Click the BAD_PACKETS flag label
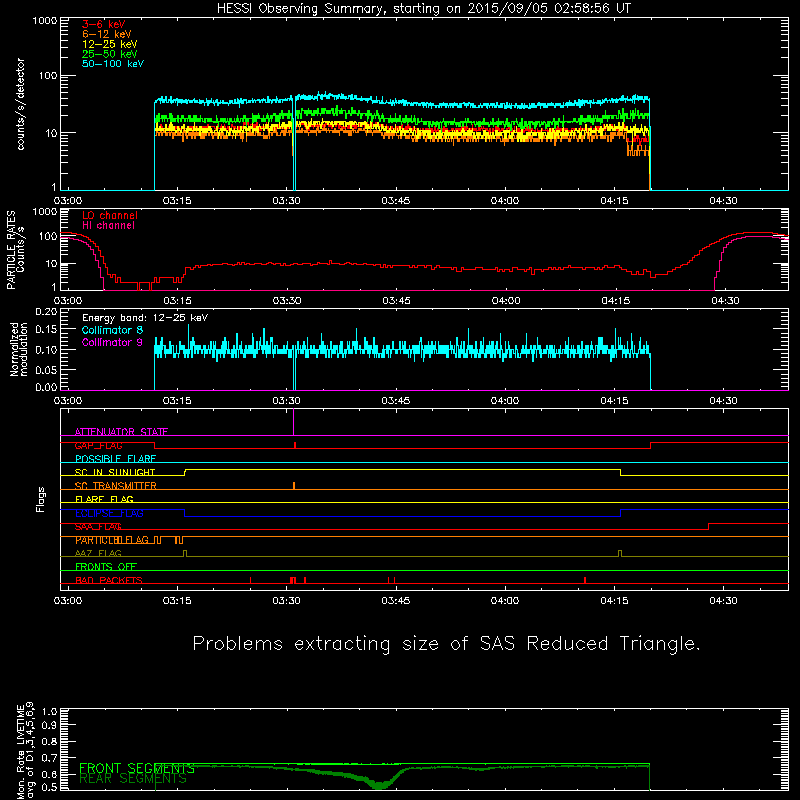 [109, 581]
